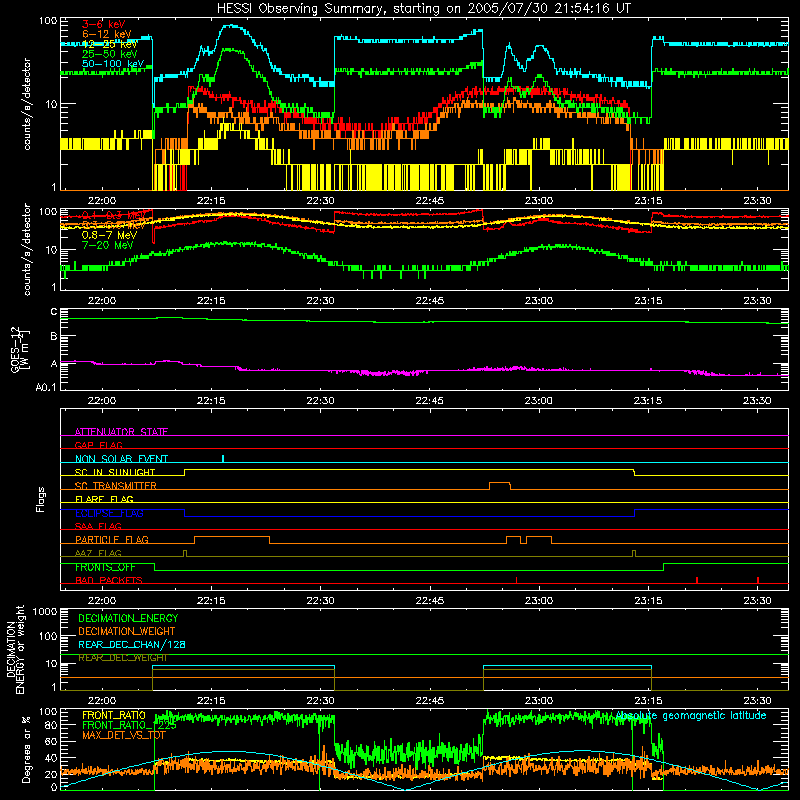Select the cyan 50-100 keV legend label
Screen dimensions: 800x800
coord(113,64)
